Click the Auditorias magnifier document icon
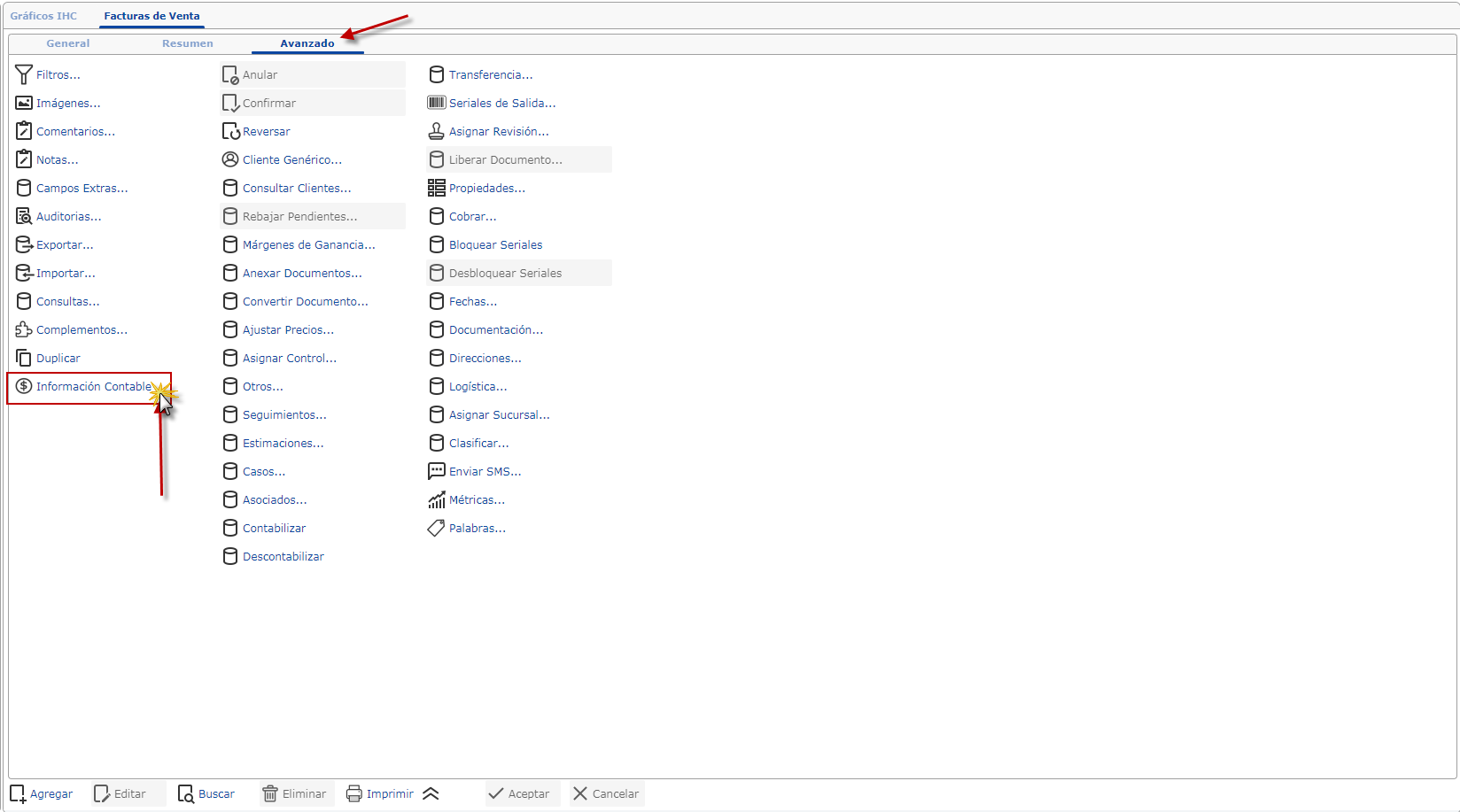Viewport: 1460px width, 812px height. tap(24, 217)
